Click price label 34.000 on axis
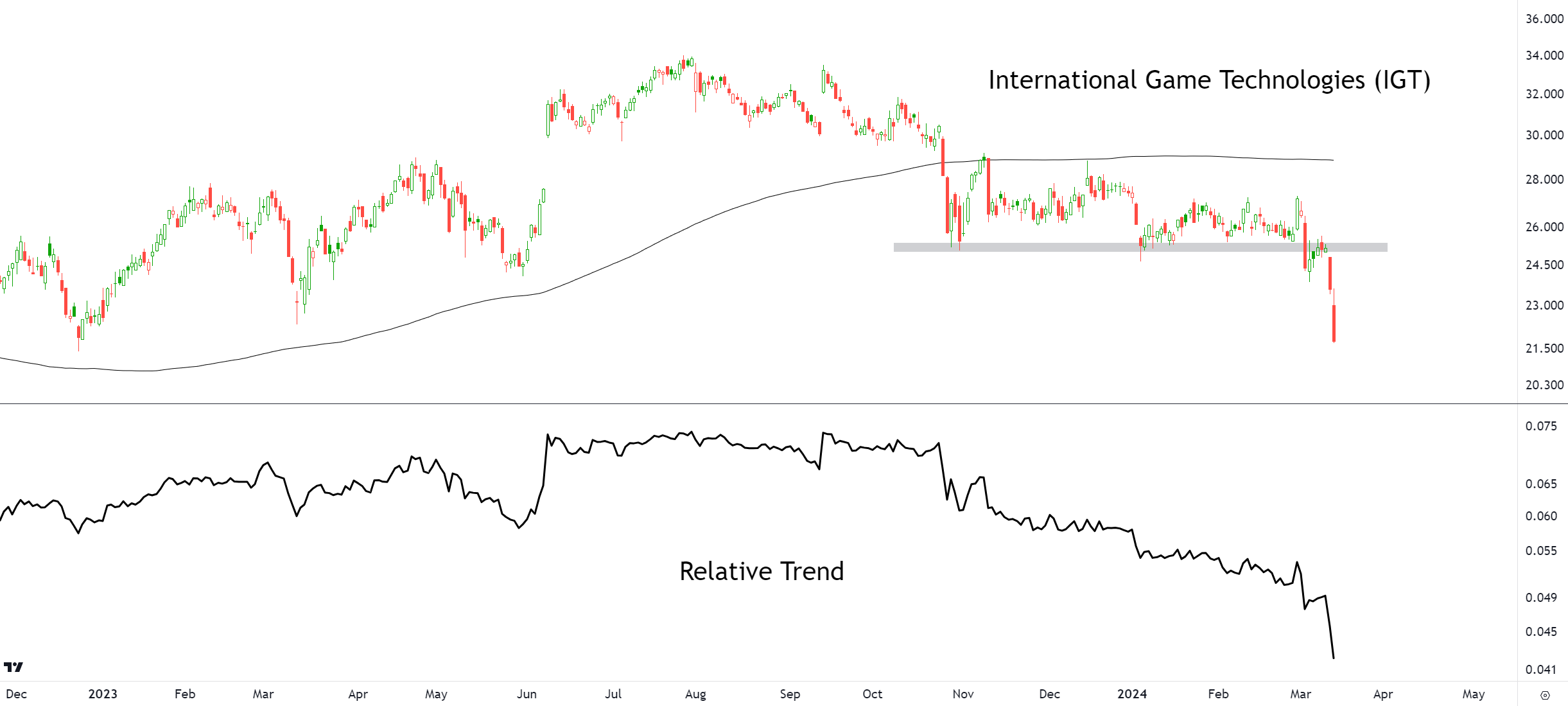This screenshot has height=706, width=1568. 1544,55
